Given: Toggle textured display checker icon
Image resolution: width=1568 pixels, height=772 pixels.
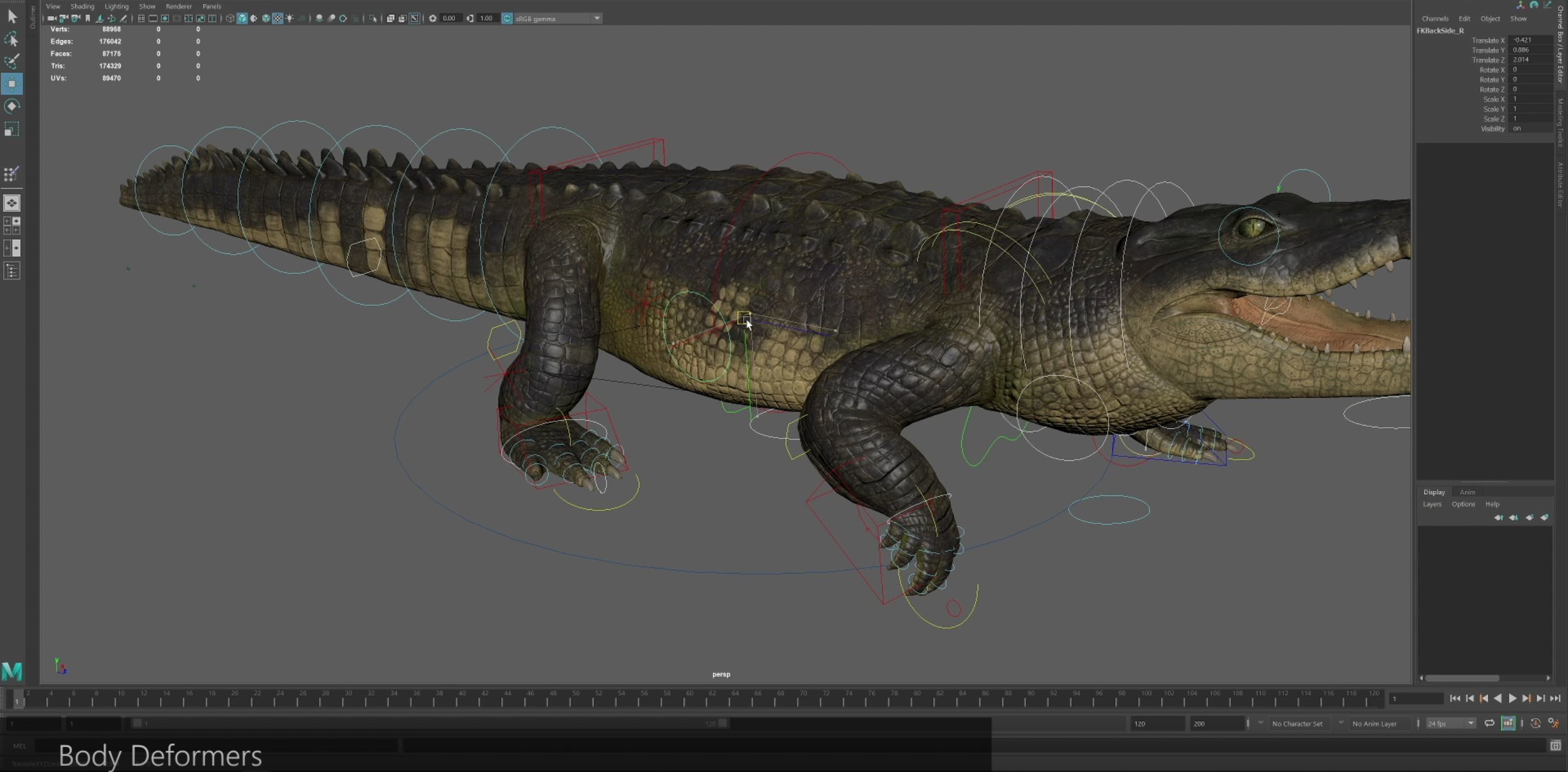Looking at the screenshot, I should pos(278,18).
